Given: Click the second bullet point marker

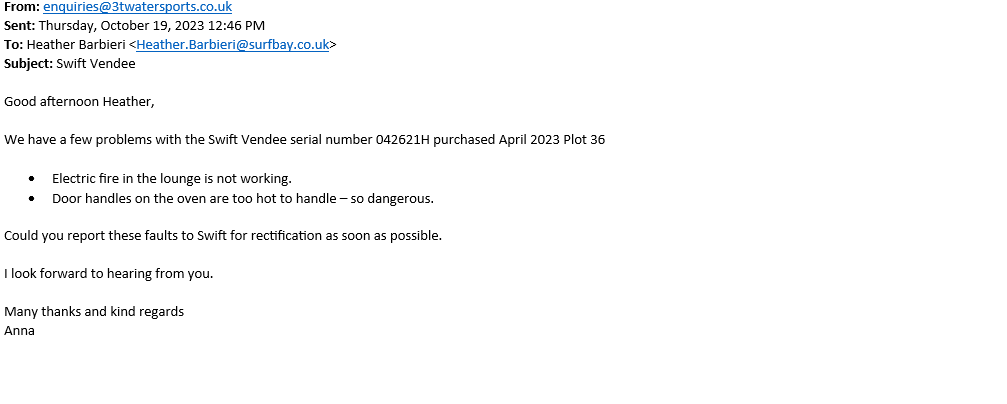Looking at the screenshot, I should [x=31, y=198].
